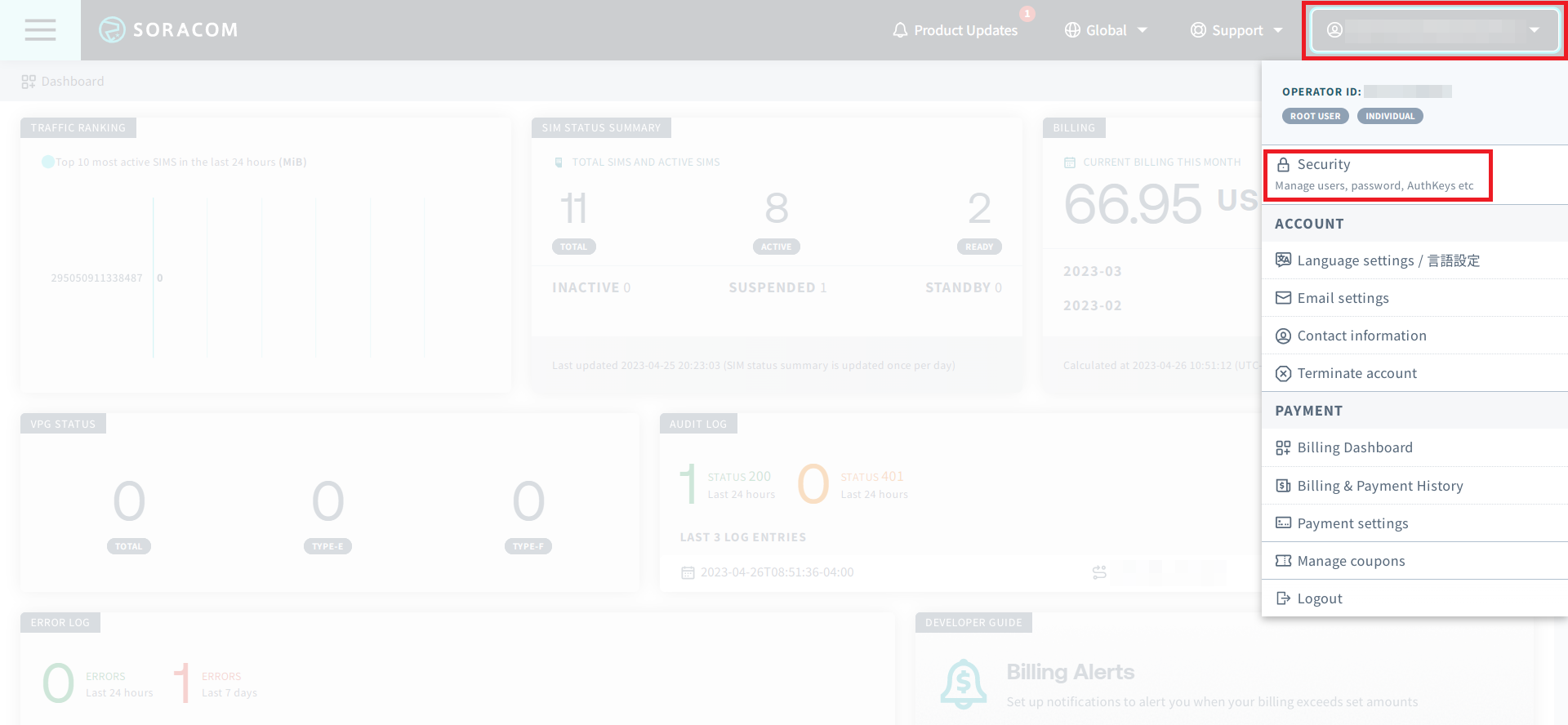Open Language settings menu item
This screenshot has width=1568, height=725.
click(1388, 260)
